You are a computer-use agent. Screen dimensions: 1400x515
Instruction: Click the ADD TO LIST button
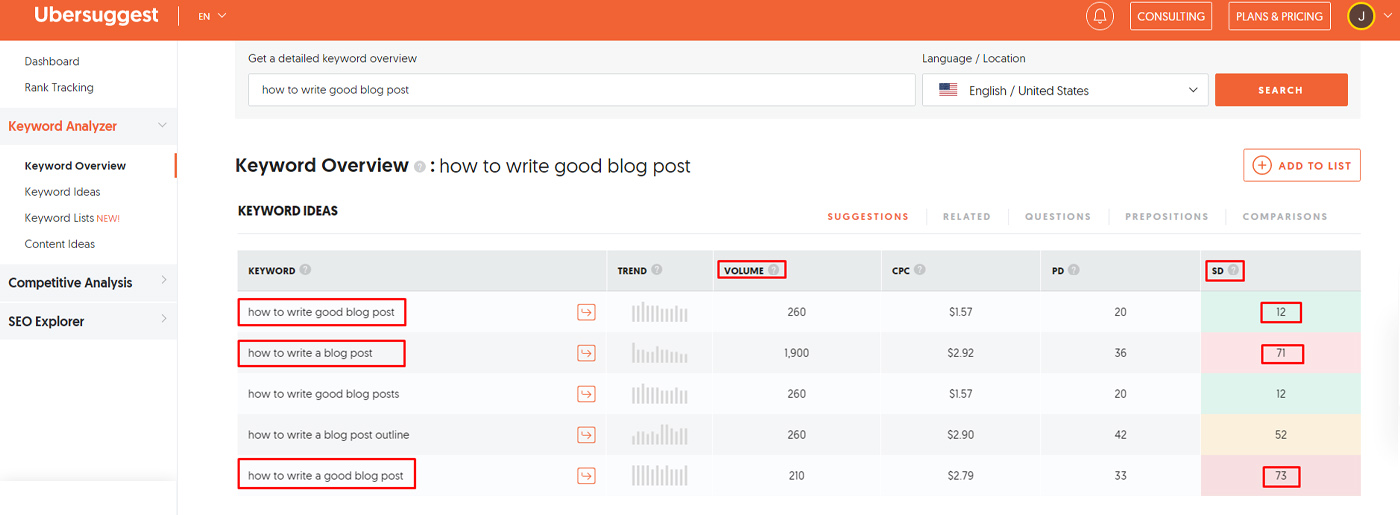click(1301, 166)
